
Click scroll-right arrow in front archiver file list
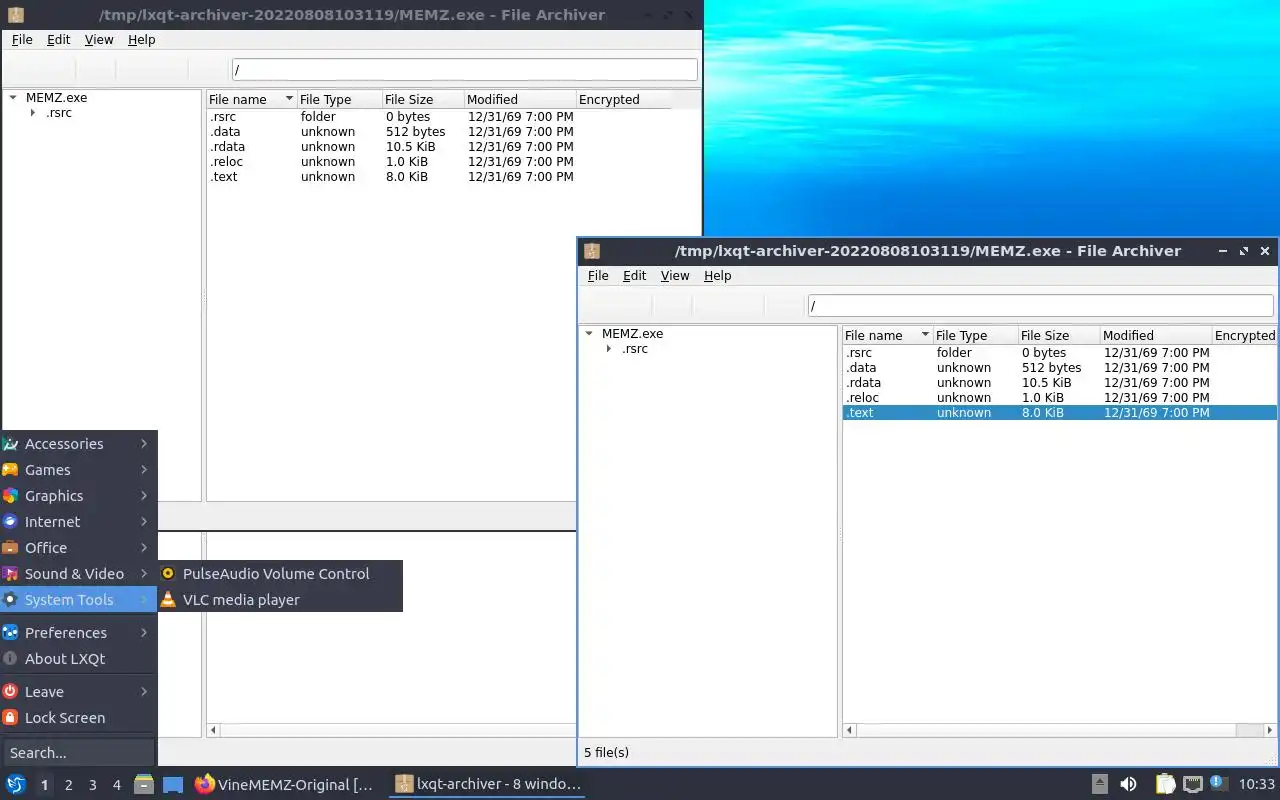[x=1270, y=731]
